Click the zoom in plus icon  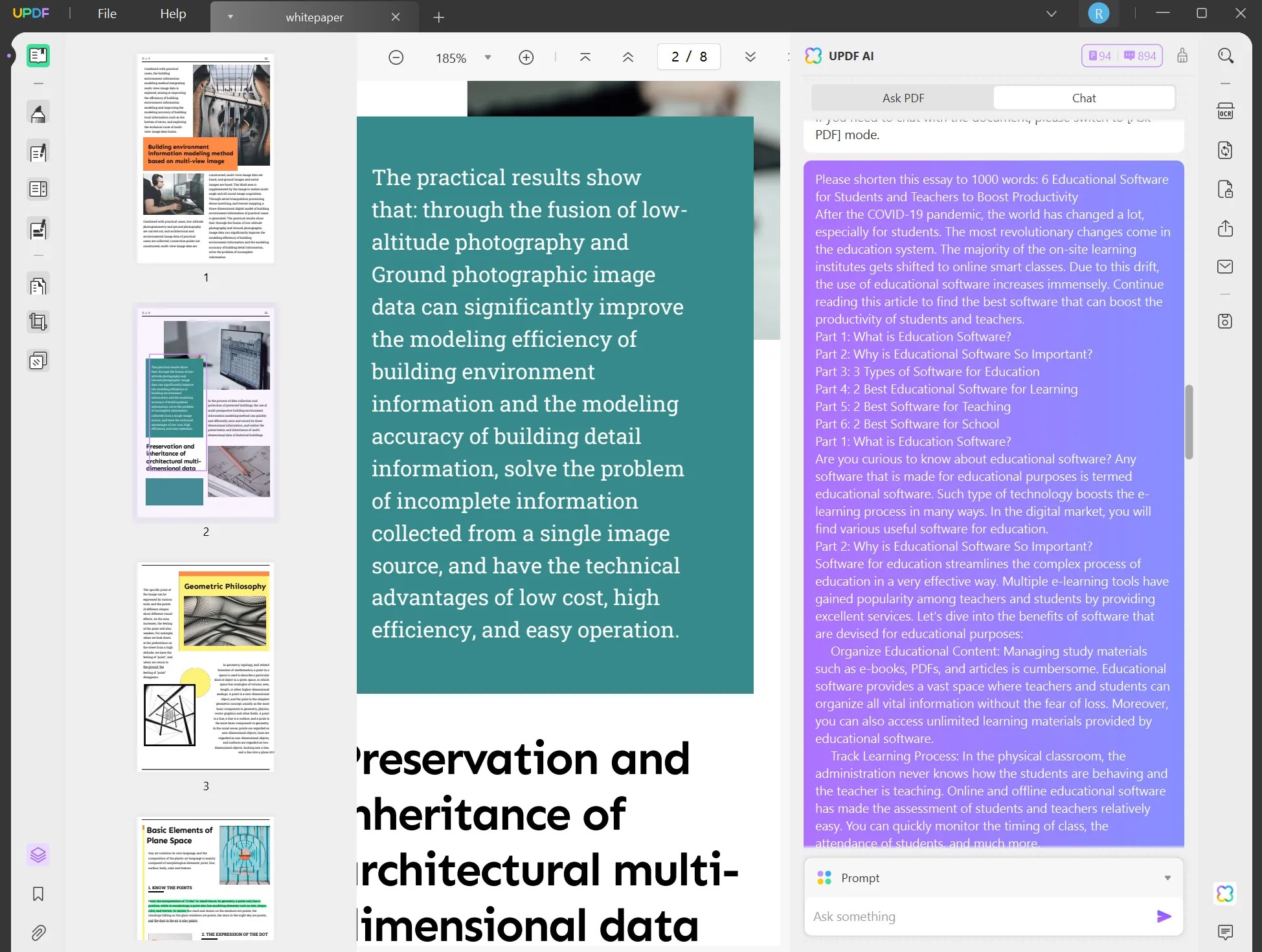point(526,58)
